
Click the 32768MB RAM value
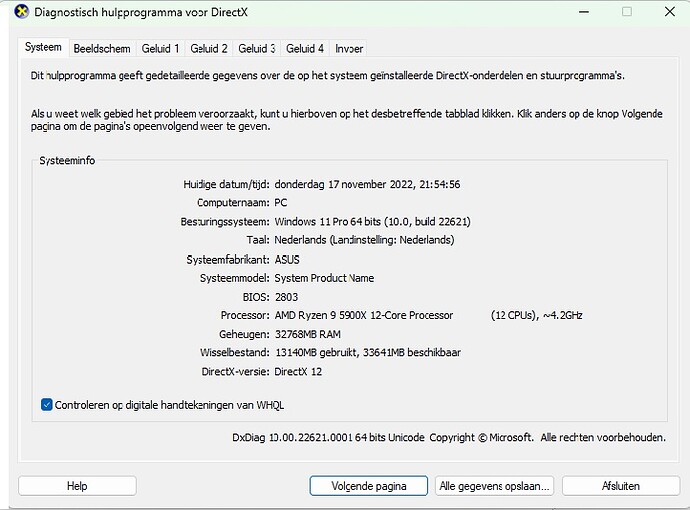[x=308, y=334]
